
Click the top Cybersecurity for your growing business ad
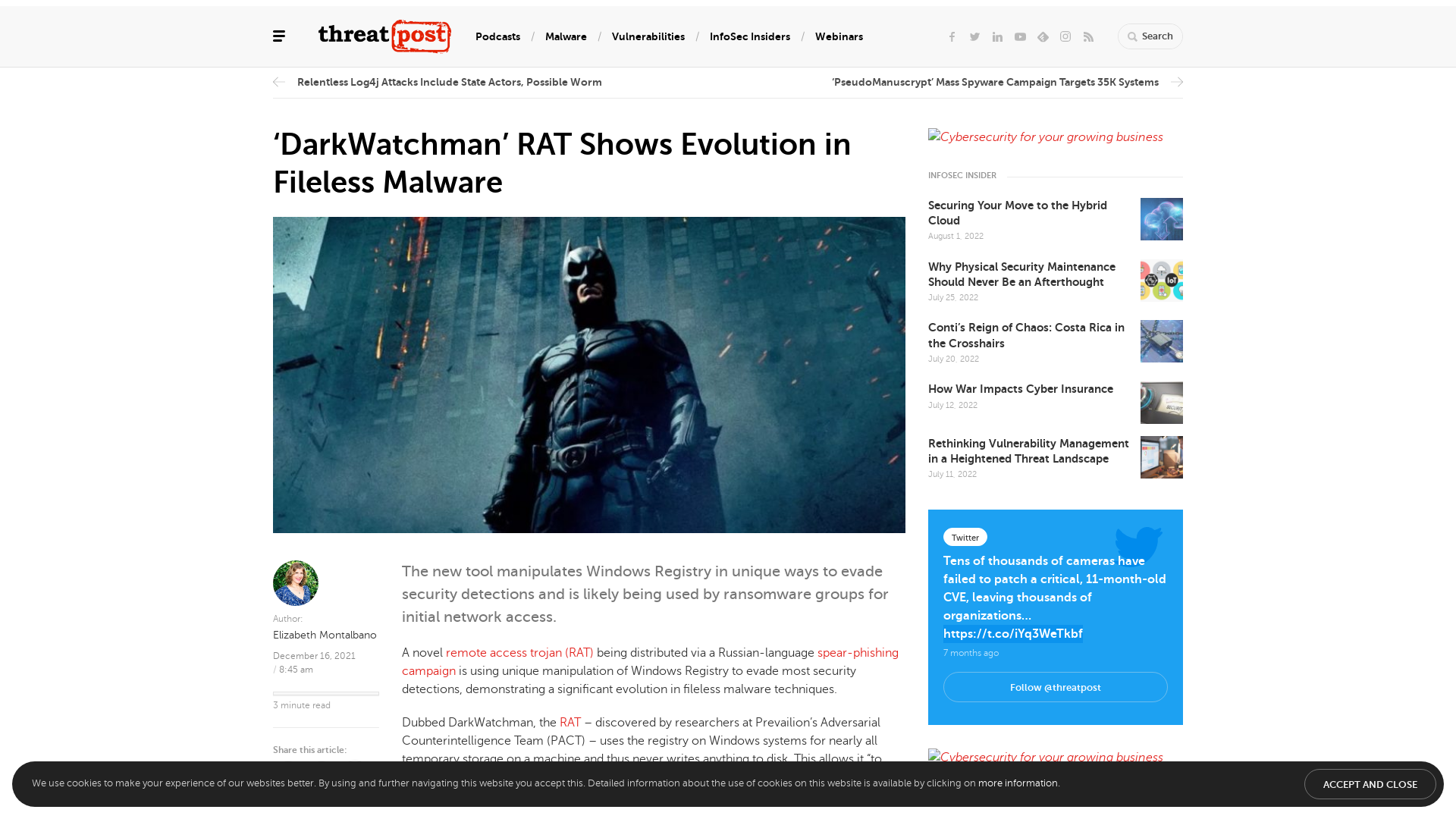[1046, 137]
